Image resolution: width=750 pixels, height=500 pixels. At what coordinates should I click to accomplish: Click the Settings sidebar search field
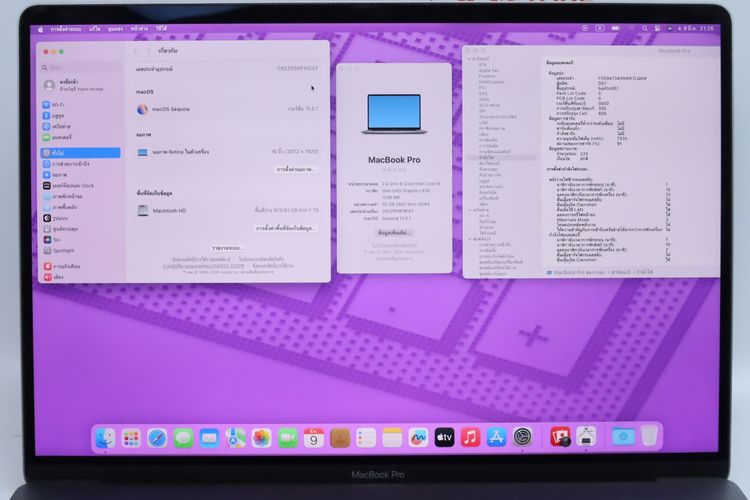(x=81, y=67)
